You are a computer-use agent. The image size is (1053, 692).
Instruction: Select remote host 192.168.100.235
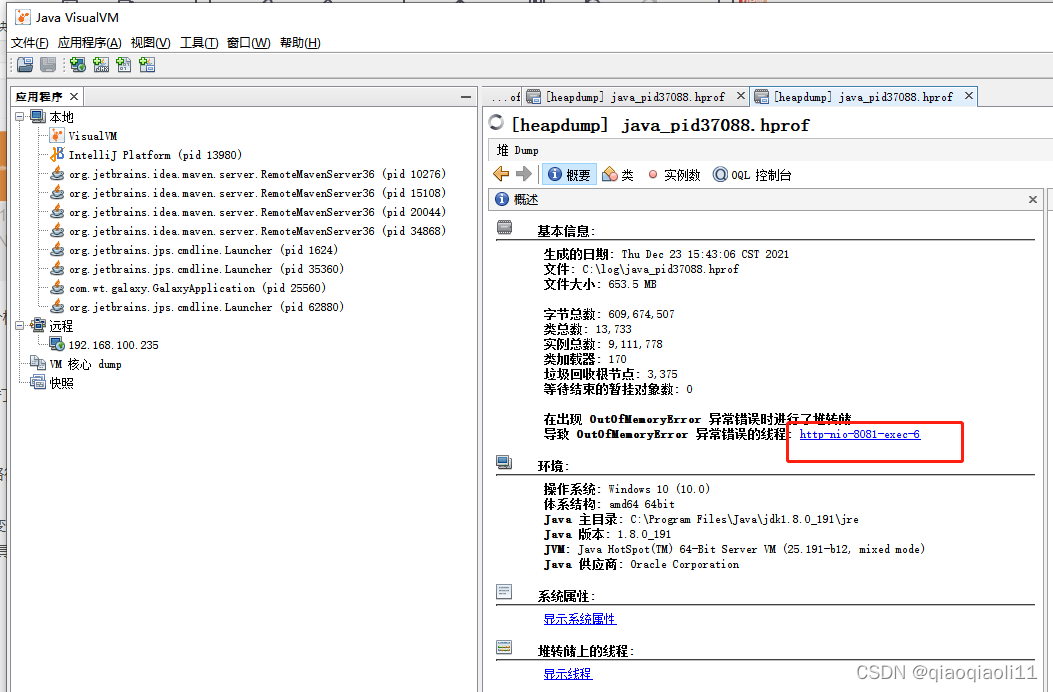[x=113, y=345]
